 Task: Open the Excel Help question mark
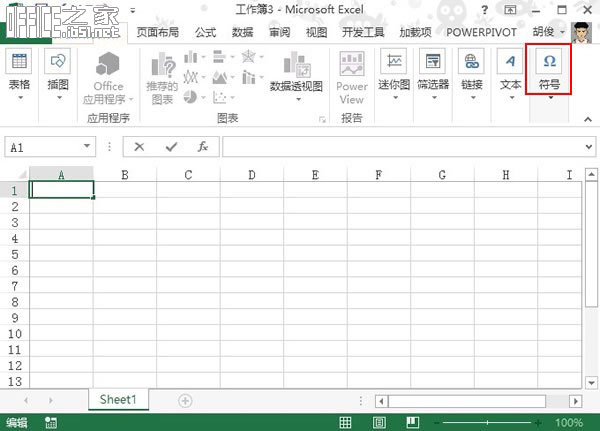(x=484, y=10)
